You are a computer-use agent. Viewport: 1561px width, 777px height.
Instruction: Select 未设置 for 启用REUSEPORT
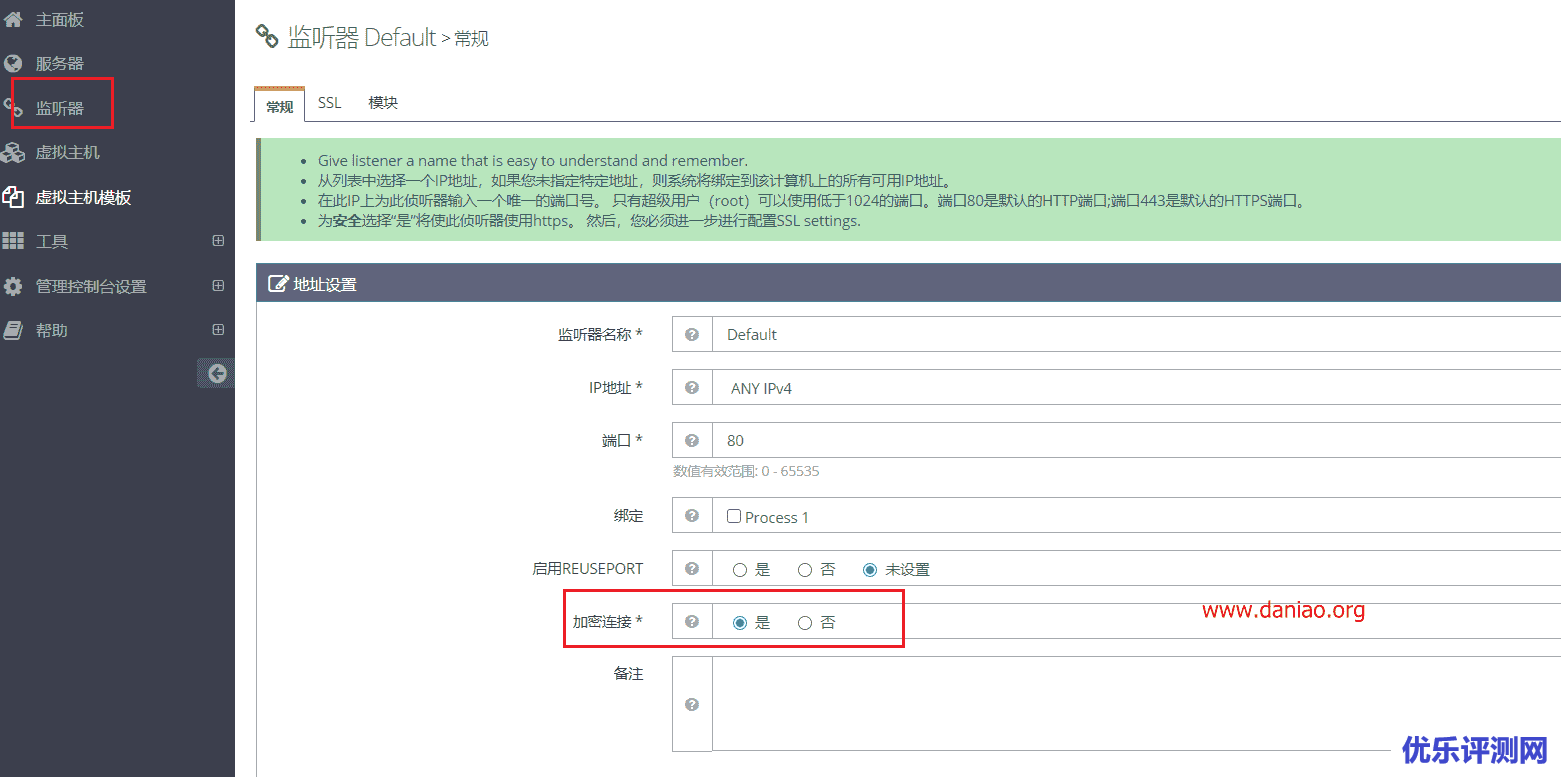tap(870, 570)
